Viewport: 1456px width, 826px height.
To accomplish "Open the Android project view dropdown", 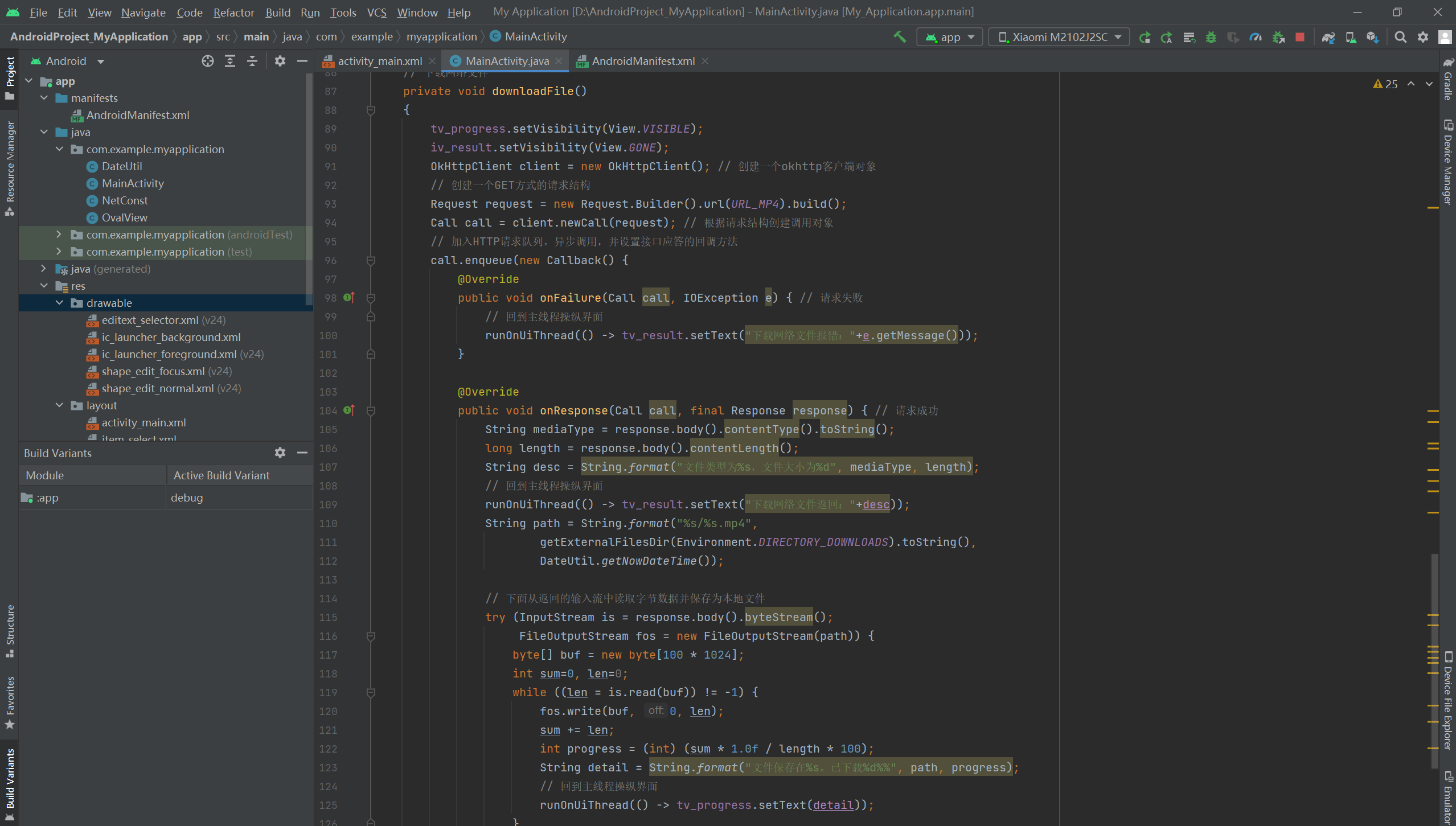I will (67, 61).
